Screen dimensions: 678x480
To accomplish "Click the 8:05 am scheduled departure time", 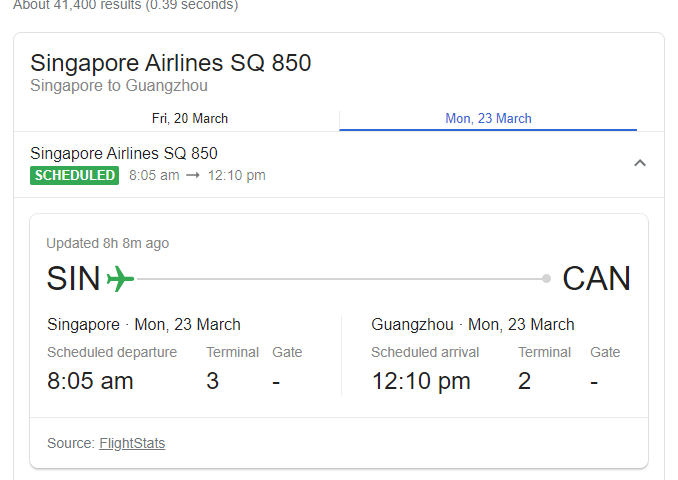I will 90,381.
